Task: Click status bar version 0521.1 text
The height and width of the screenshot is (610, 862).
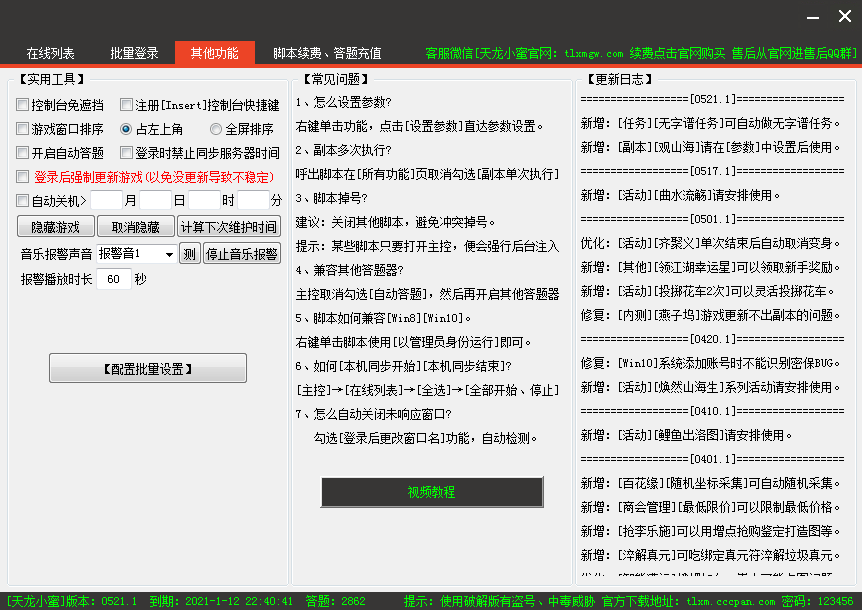Action: (71, 601)
